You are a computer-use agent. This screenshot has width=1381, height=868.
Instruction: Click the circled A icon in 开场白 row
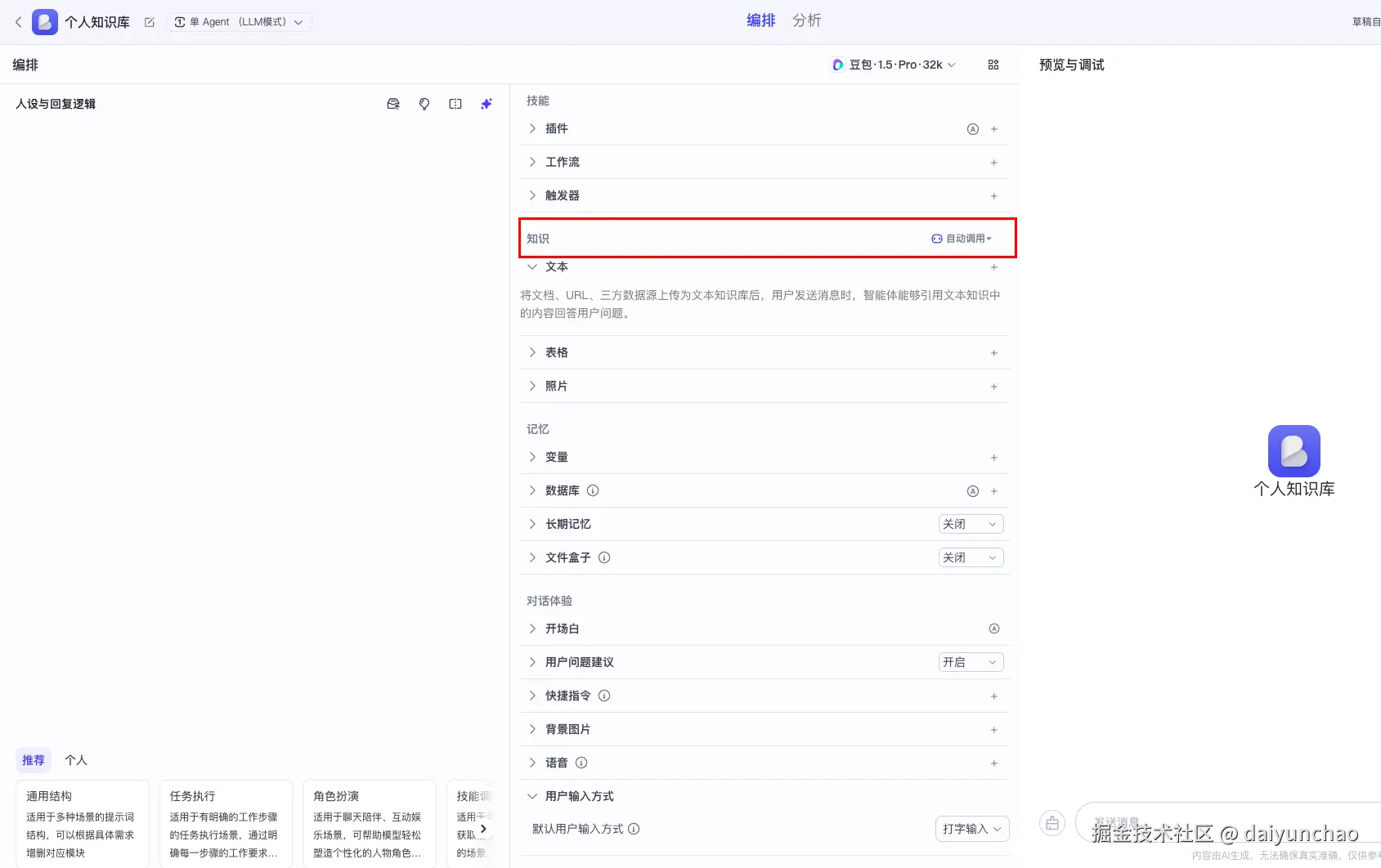994,629
